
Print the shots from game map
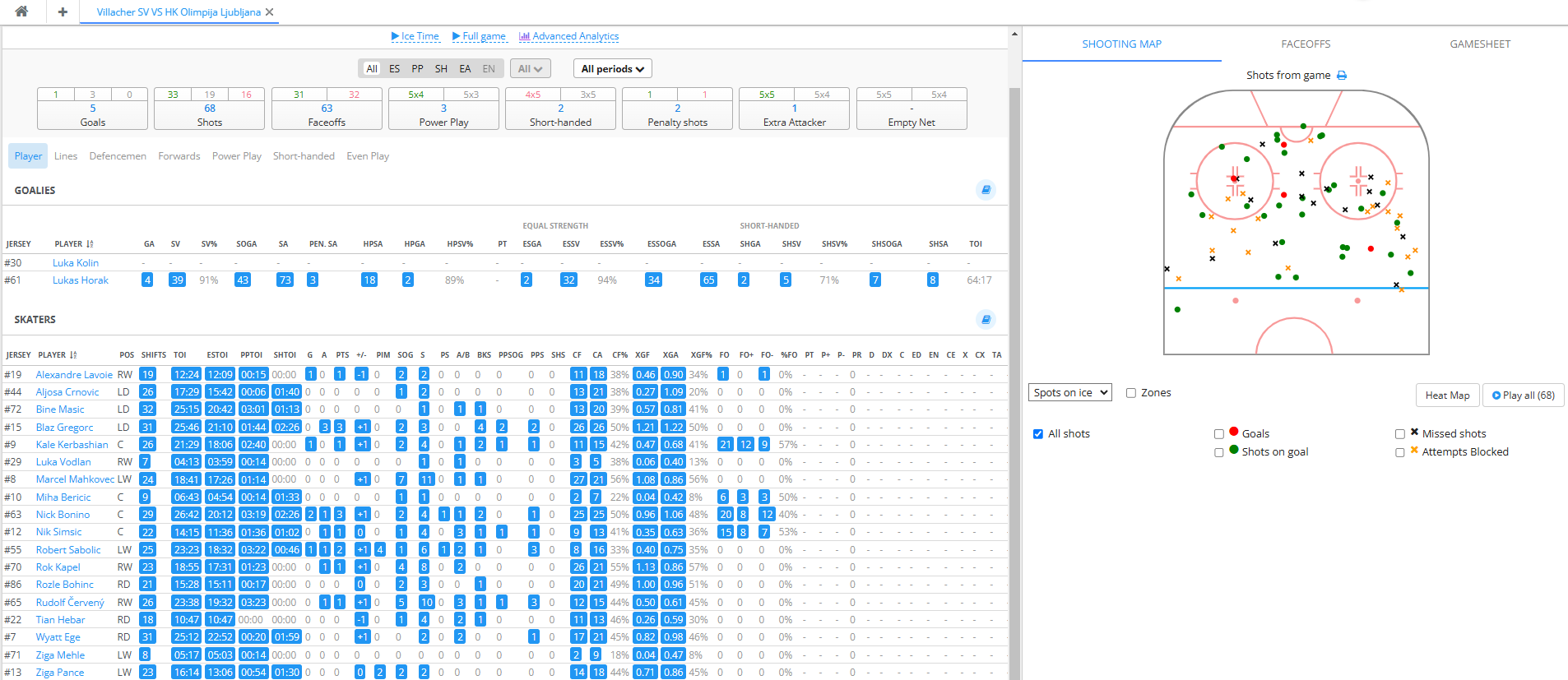coord(1342,76)
